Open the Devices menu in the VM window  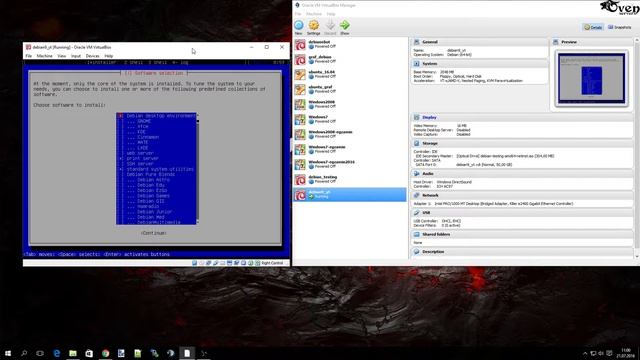[x=92, y=56]
